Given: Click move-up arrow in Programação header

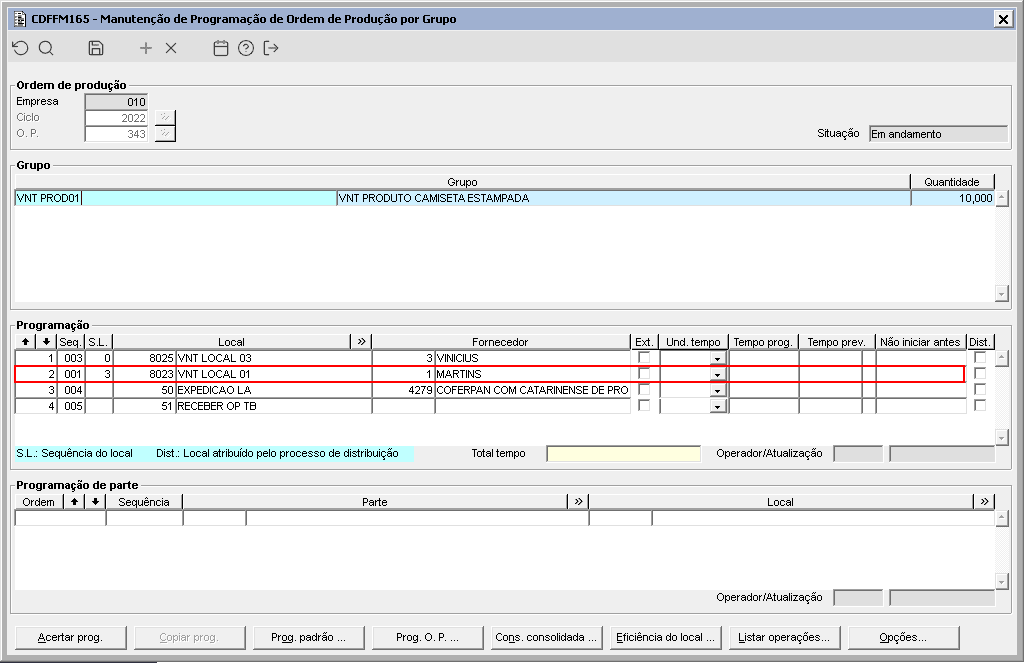Looking at the screenshot, I should pyautogui.click(x=25, y=342).
